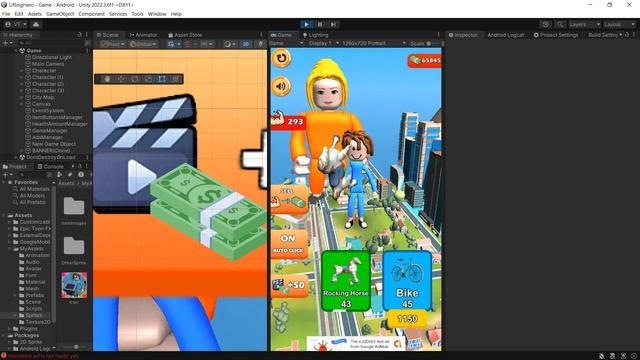This screenshot has width=640, height=360.
Task: Expand DontDestroyOnLoad scene in Hierarchy
Action: (x=16, y=157)
